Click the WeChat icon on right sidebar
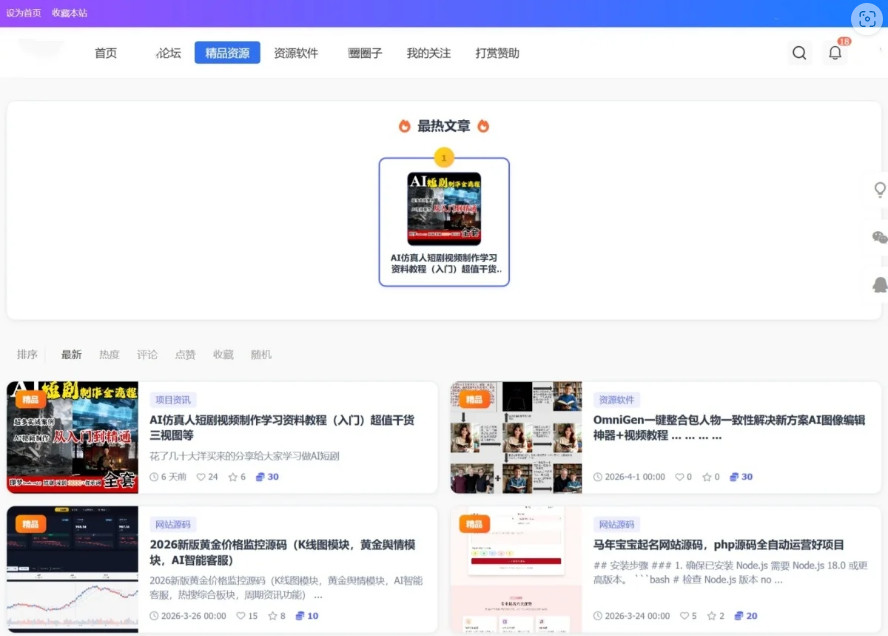This screenshot has height=636, width=888. [x=880, y=237]
